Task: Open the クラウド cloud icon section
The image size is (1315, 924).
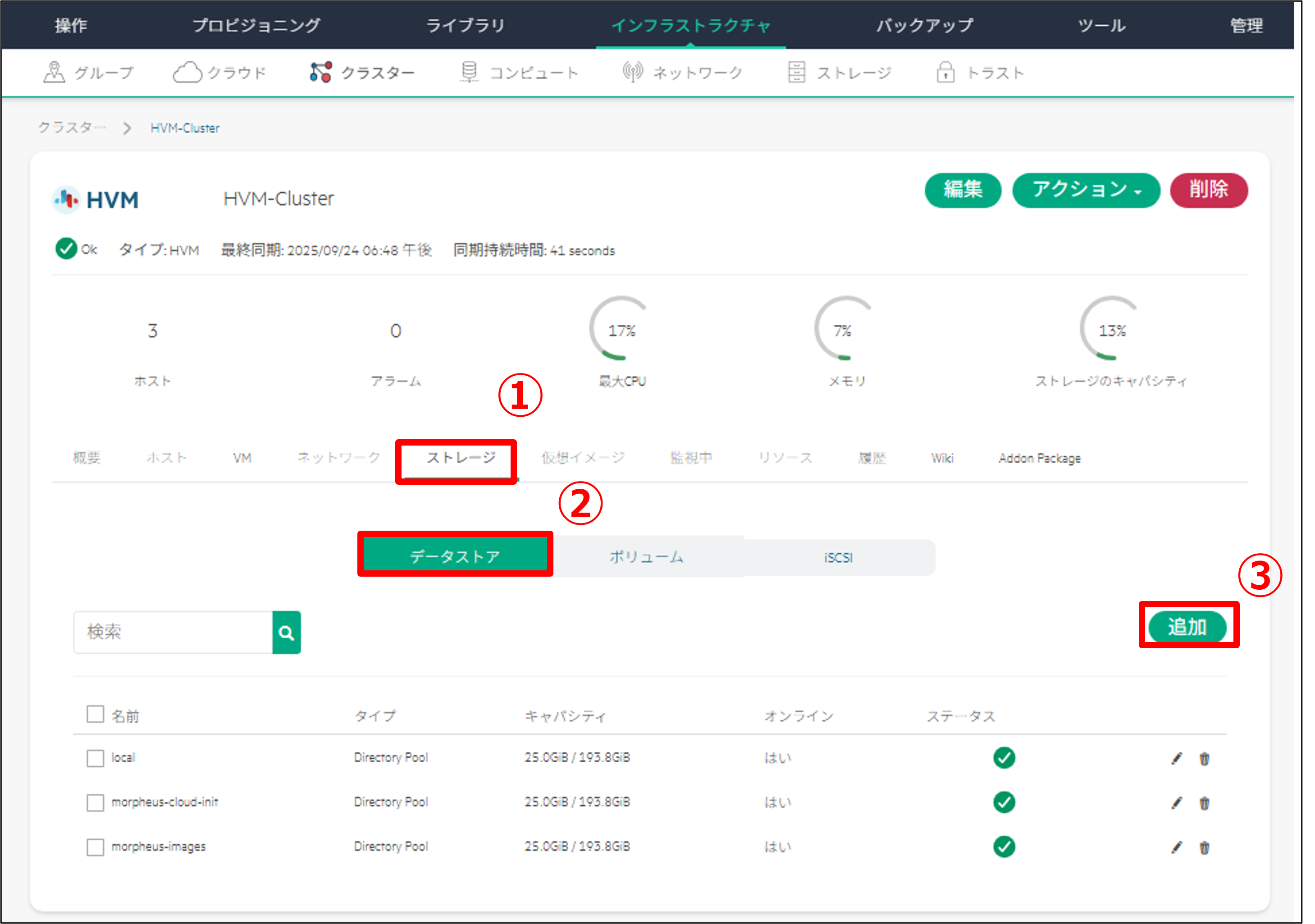Action: tap(187, 73)
